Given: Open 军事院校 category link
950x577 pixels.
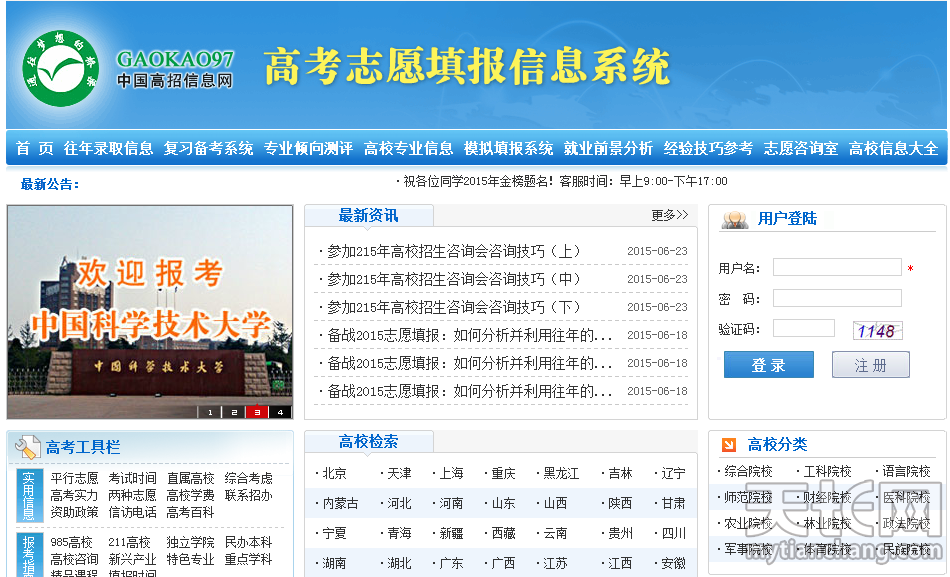Looking at the screenshot, I should pyautogui.click(x=748, y=550).
